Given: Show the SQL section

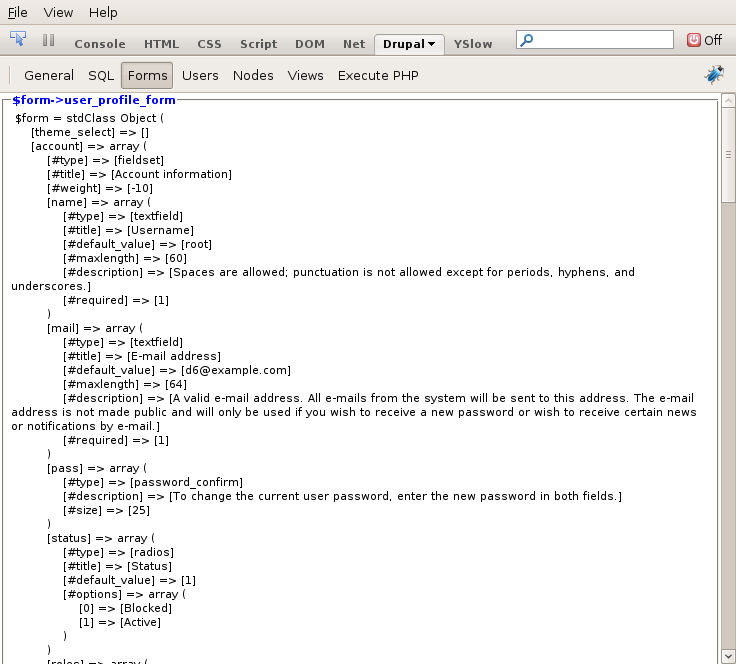Looking at the screenshot, I should [101, 75].
